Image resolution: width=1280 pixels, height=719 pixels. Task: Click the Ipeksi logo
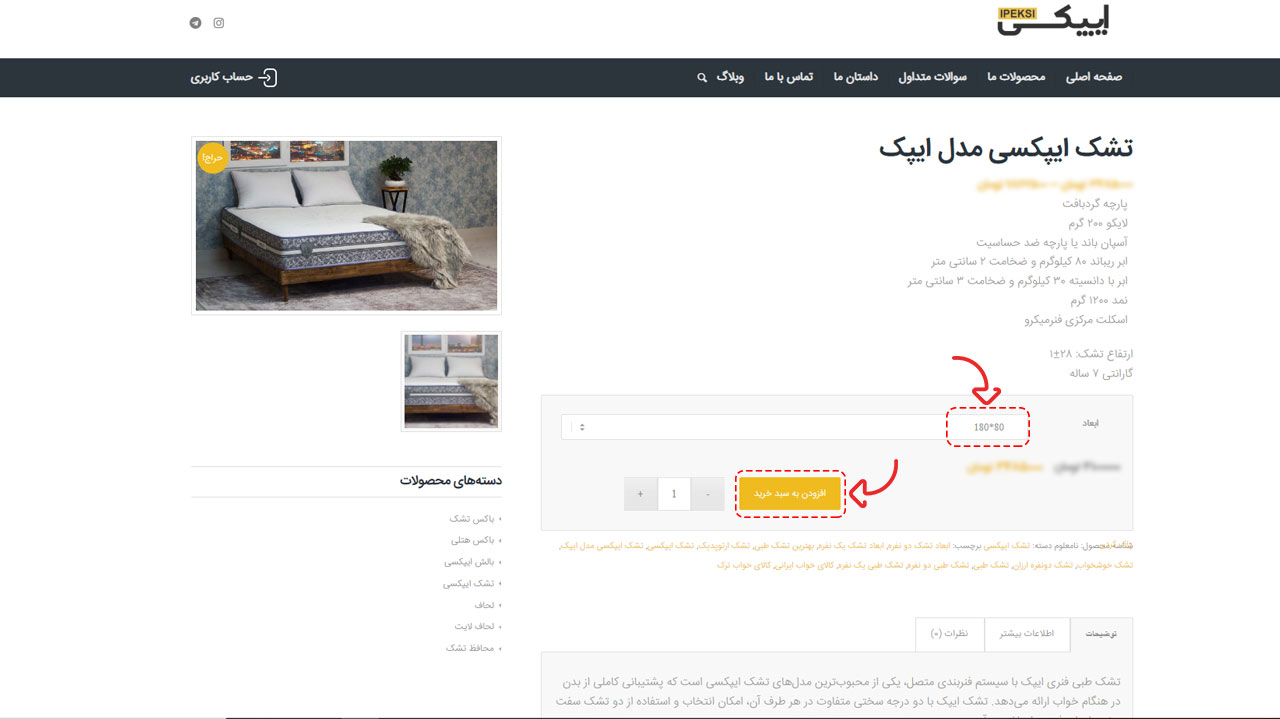point(1053,21)
